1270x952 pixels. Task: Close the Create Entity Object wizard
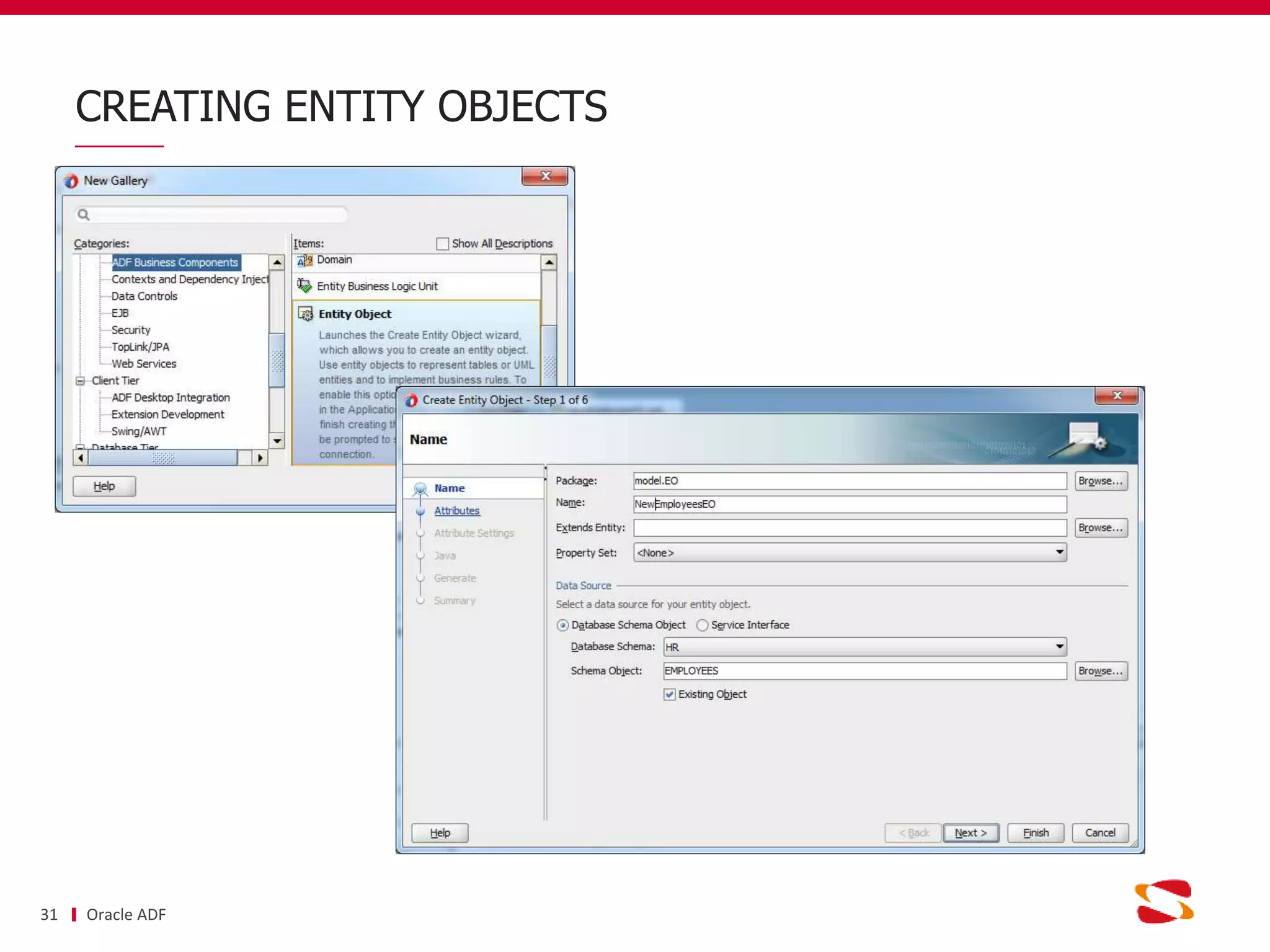1116,395
